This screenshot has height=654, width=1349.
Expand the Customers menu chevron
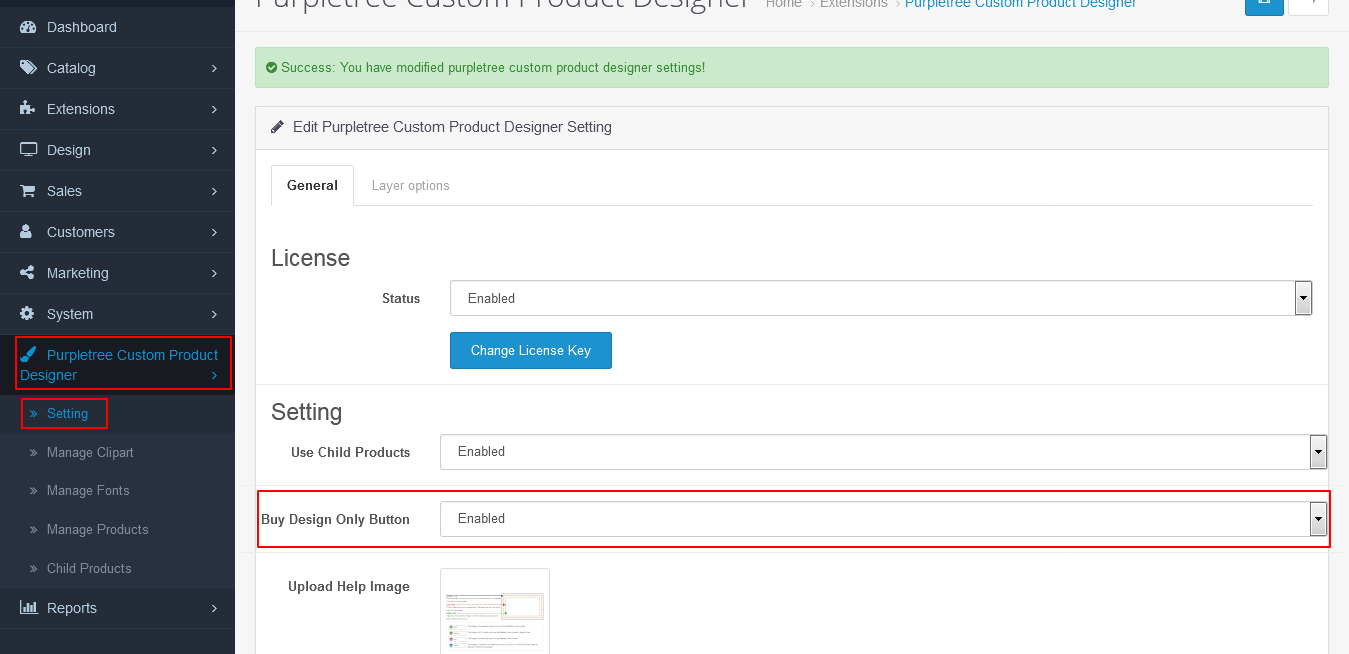214,232
